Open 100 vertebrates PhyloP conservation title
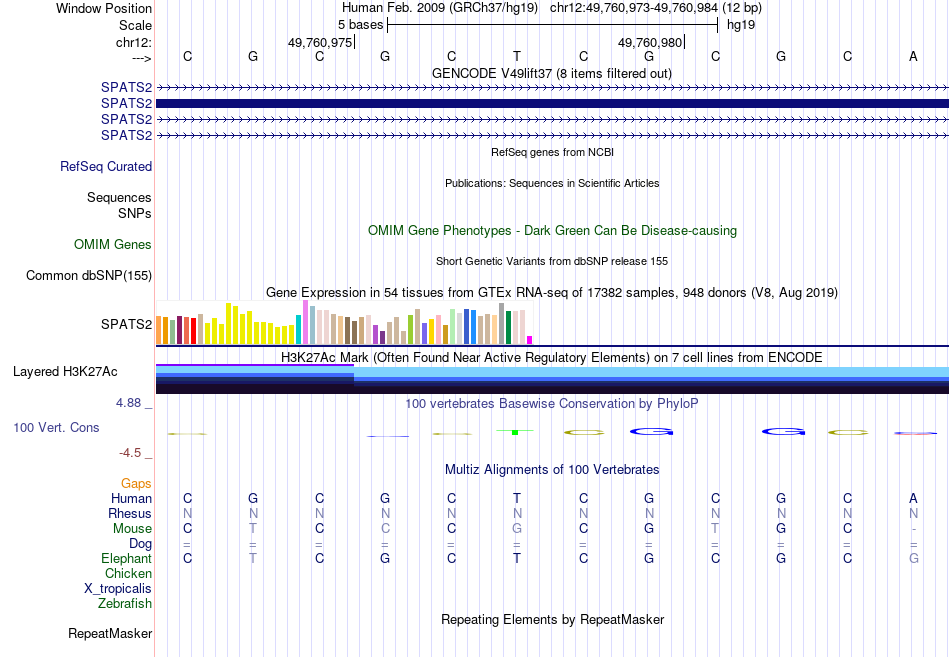Screen dimensions: 950x657 (552, 404)
